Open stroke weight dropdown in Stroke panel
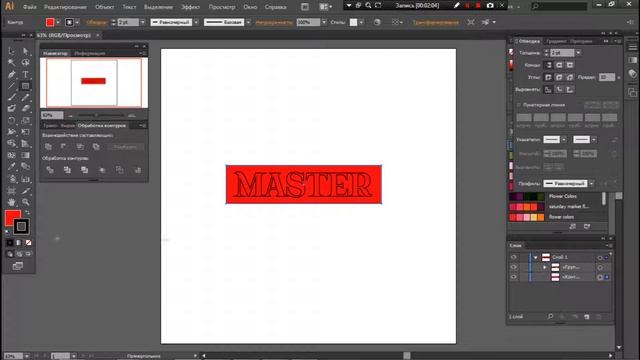 (578, 53)
